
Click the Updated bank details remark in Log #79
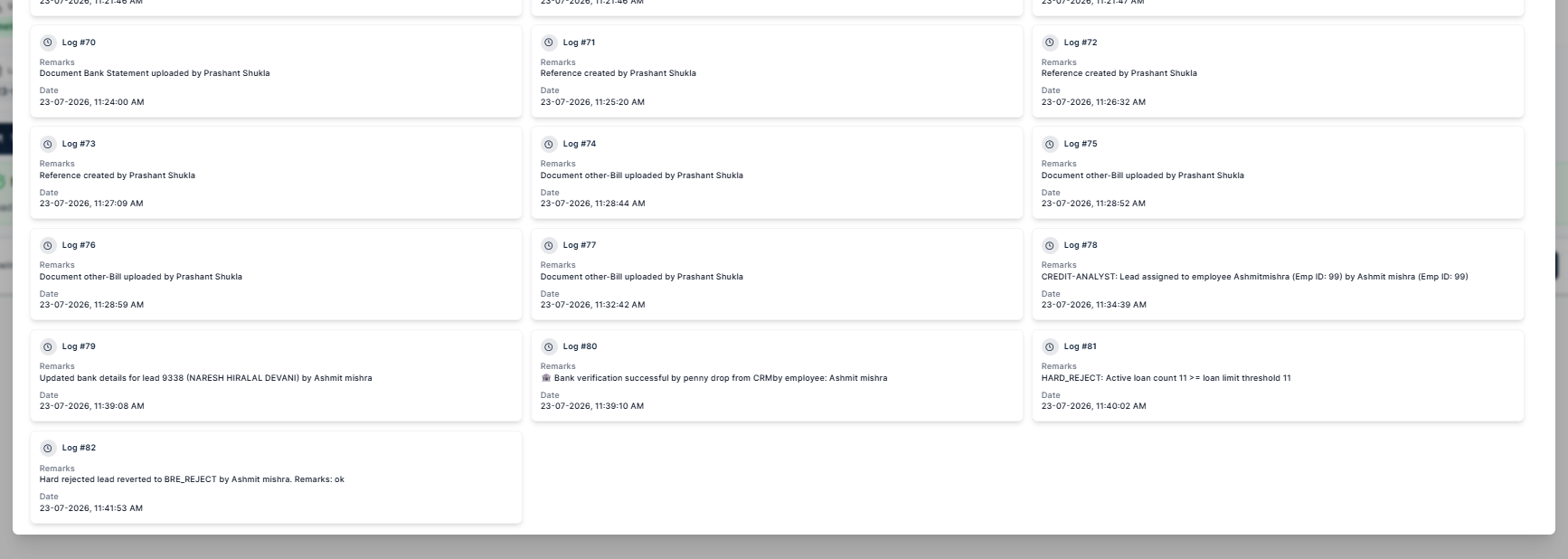point(205,378)
